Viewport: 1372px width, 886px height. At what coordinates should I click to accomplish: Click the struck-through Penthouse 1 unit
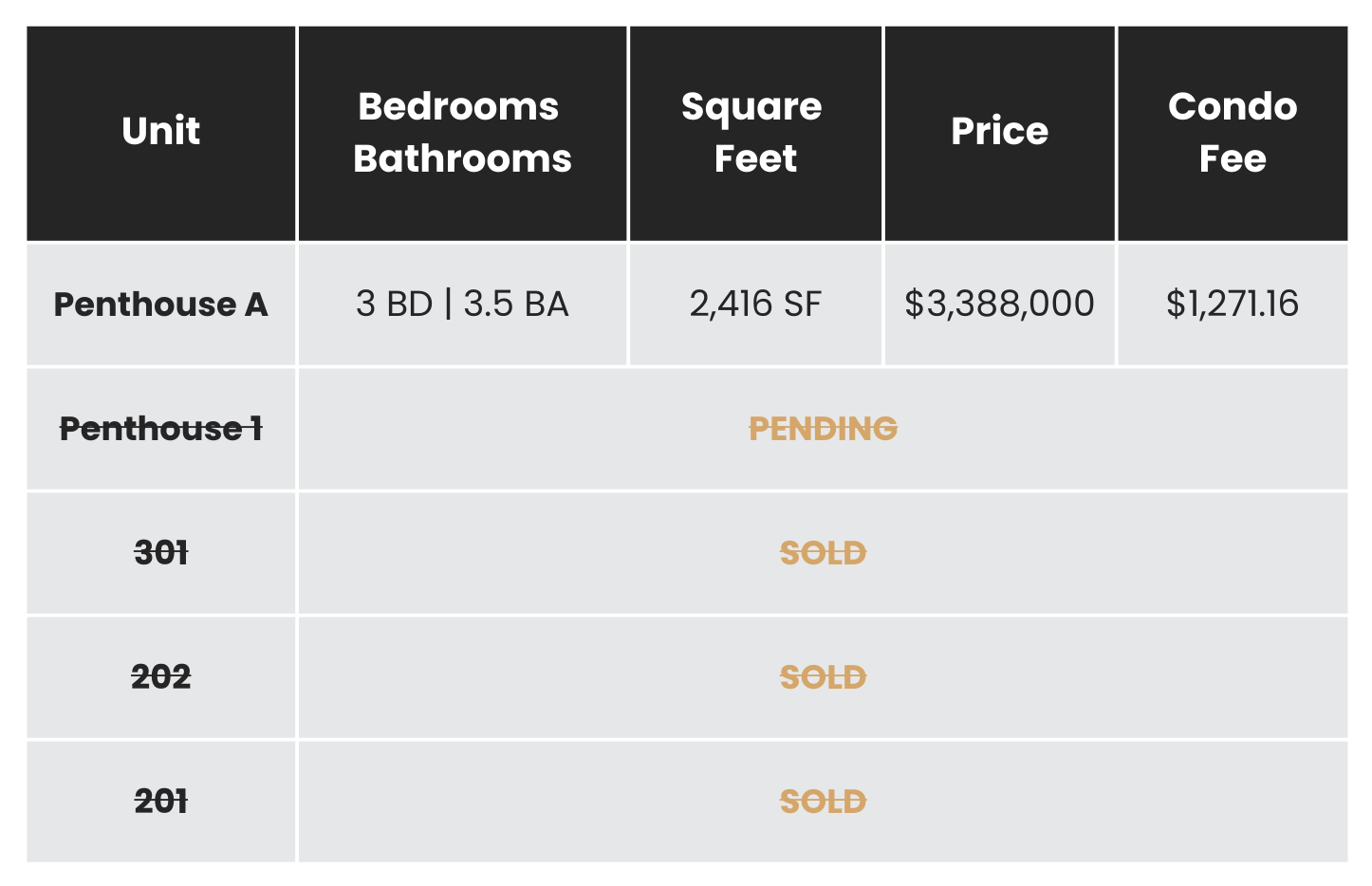pyautogui.click(x=161, y=429)
